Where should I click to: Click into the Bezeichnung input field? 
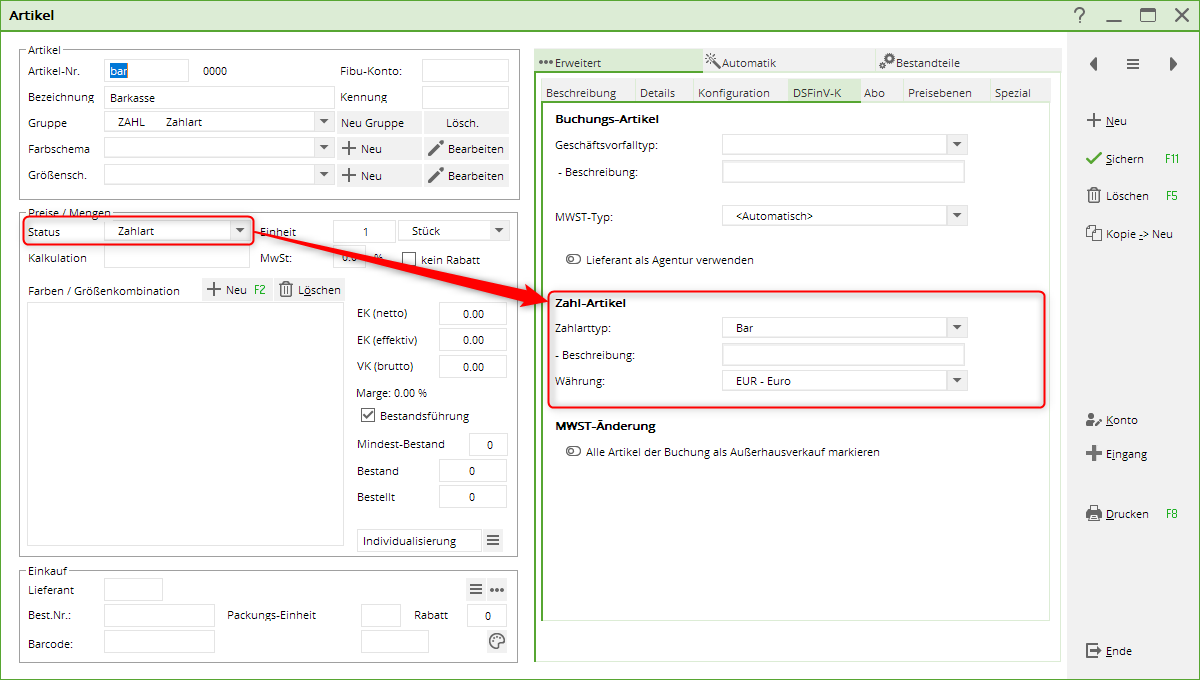tap(218, 98)
